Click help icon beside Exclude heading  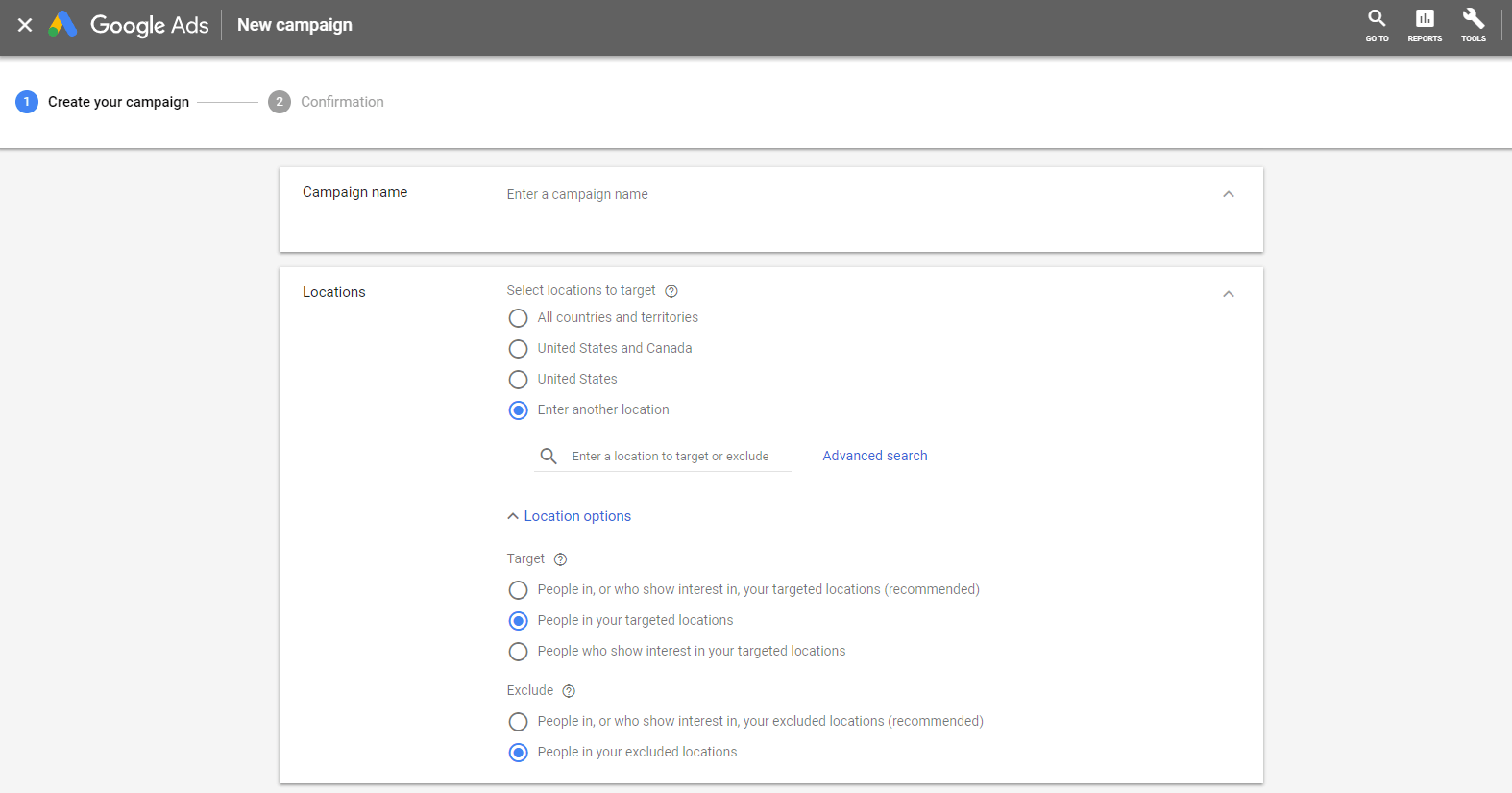point(569,691)
